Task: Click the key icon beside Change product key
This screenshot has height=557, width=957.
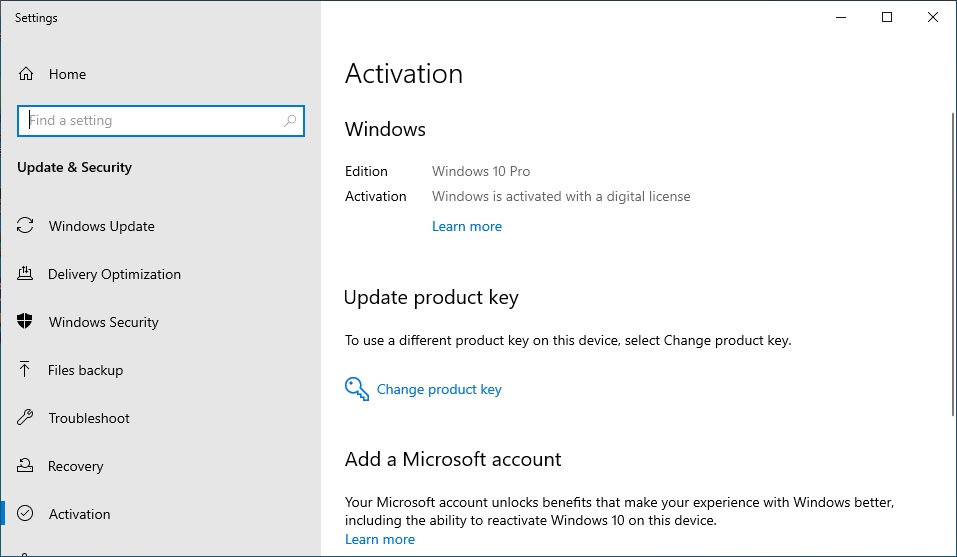Action: click(x=357, y=389)
